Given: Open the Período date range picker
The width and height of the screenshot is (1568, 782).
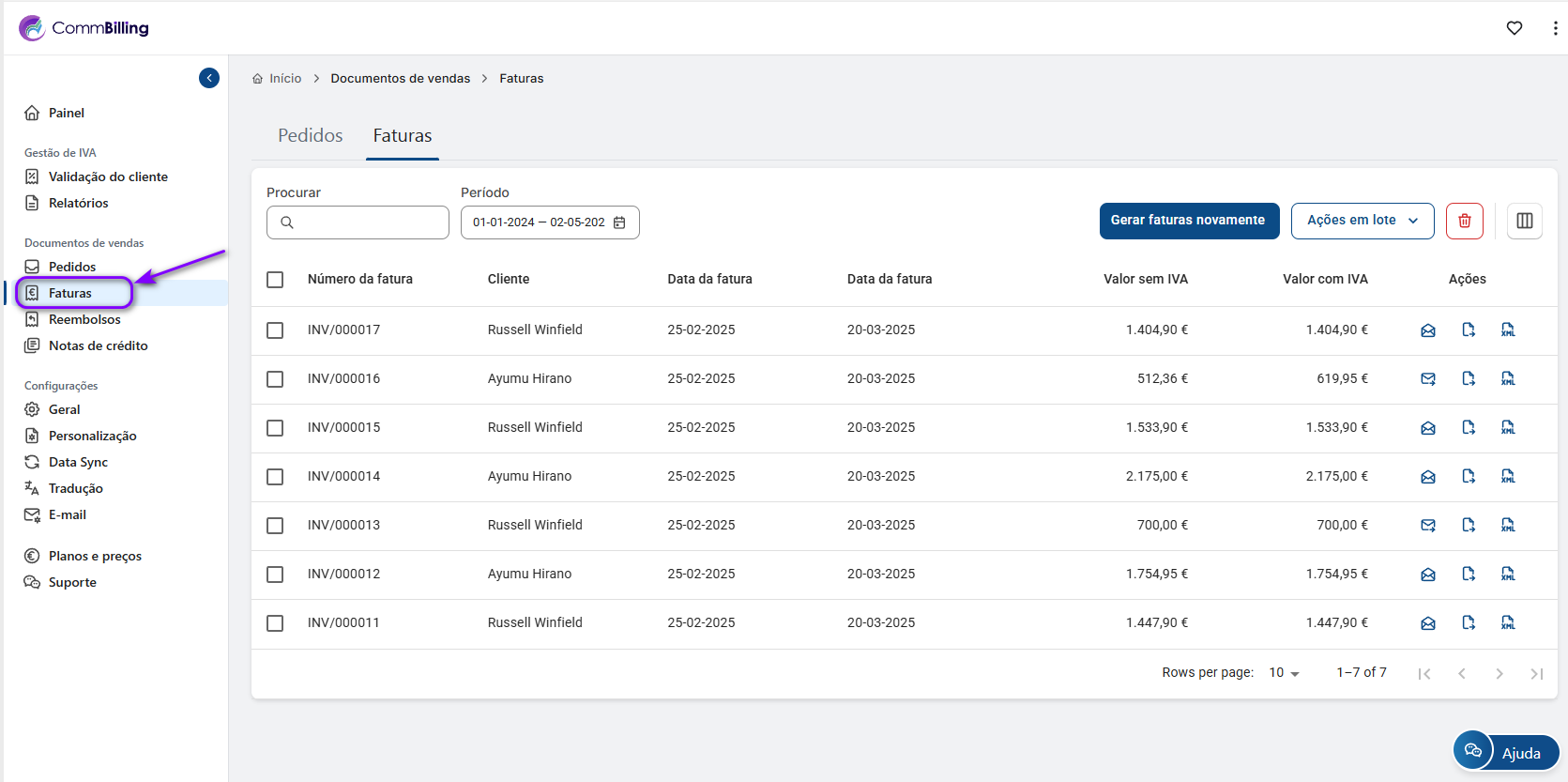Looking at the screenshot, I should (549, 222).
